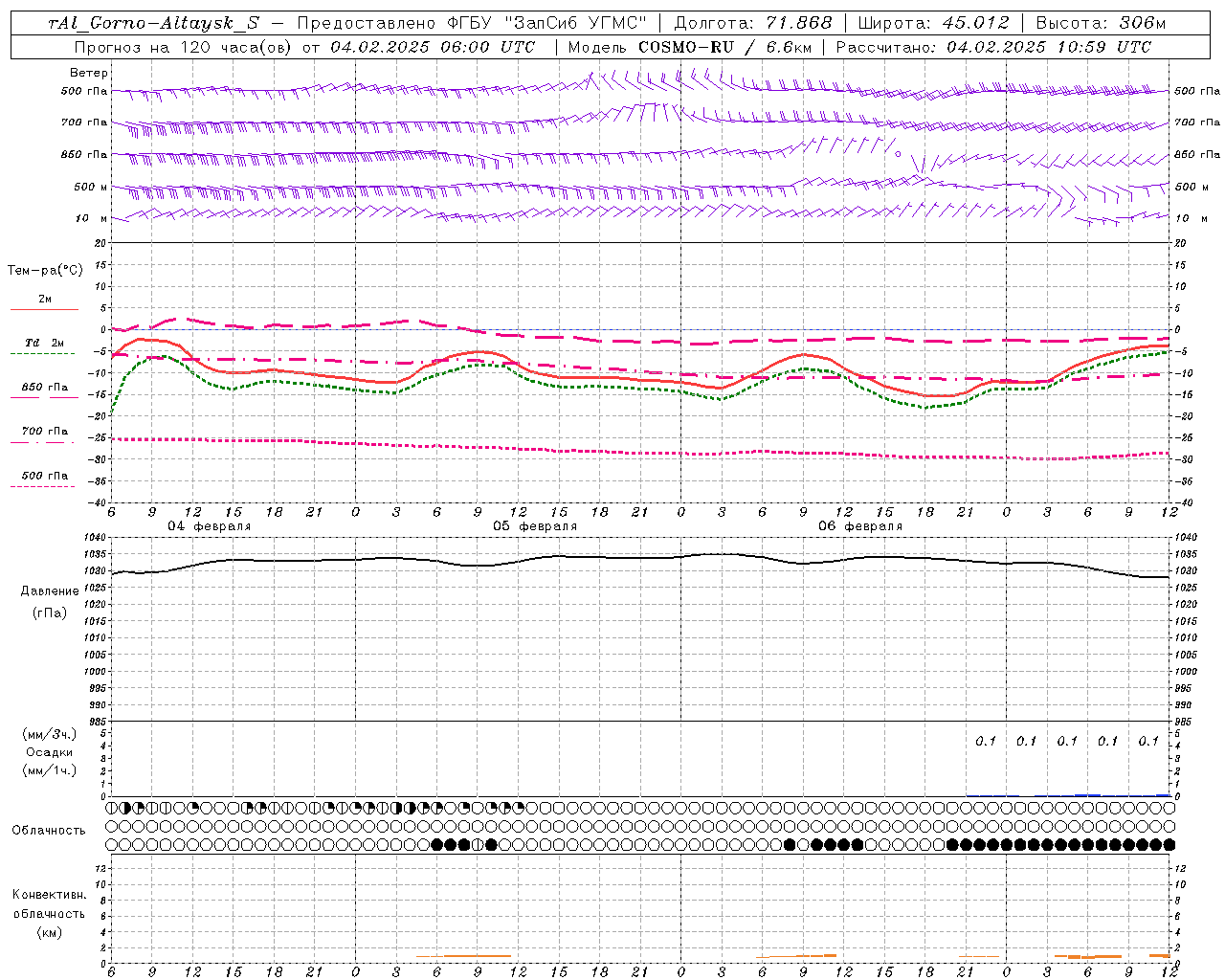Click the '(гПа)' unit label under Давление
Viewport: 1225px width, 980px height.
(50, 613)
